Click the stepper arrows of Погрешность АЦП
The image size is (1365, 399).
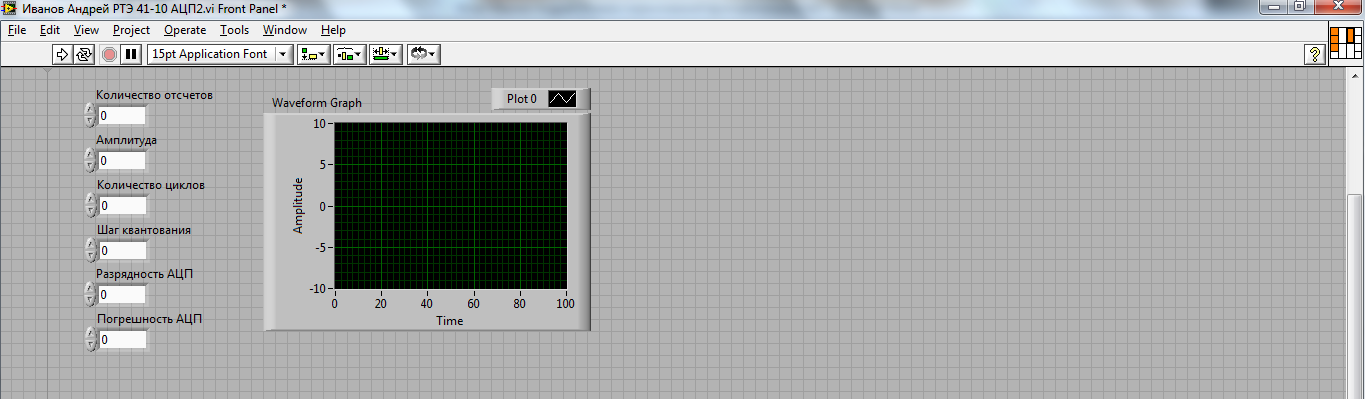(91, 340)
